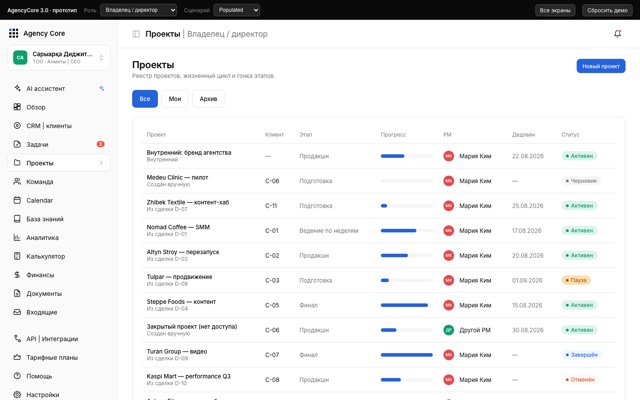The width and height of the screenshot is (640, 400).
Task: Click deadline 01.09.2026
Action: coord(527,280)
